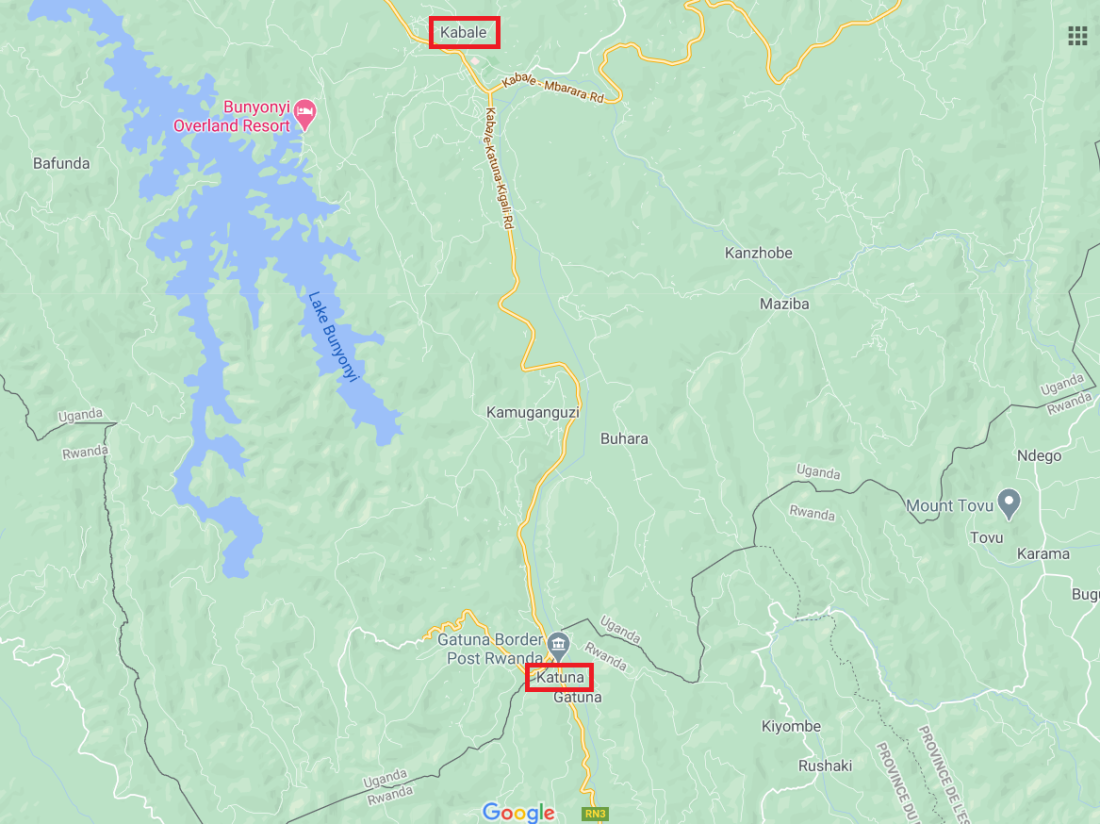Select the Mount Tovu location pin
Image resolution: width=1100 pixels, height=824 pixels.
point(1009,504)
